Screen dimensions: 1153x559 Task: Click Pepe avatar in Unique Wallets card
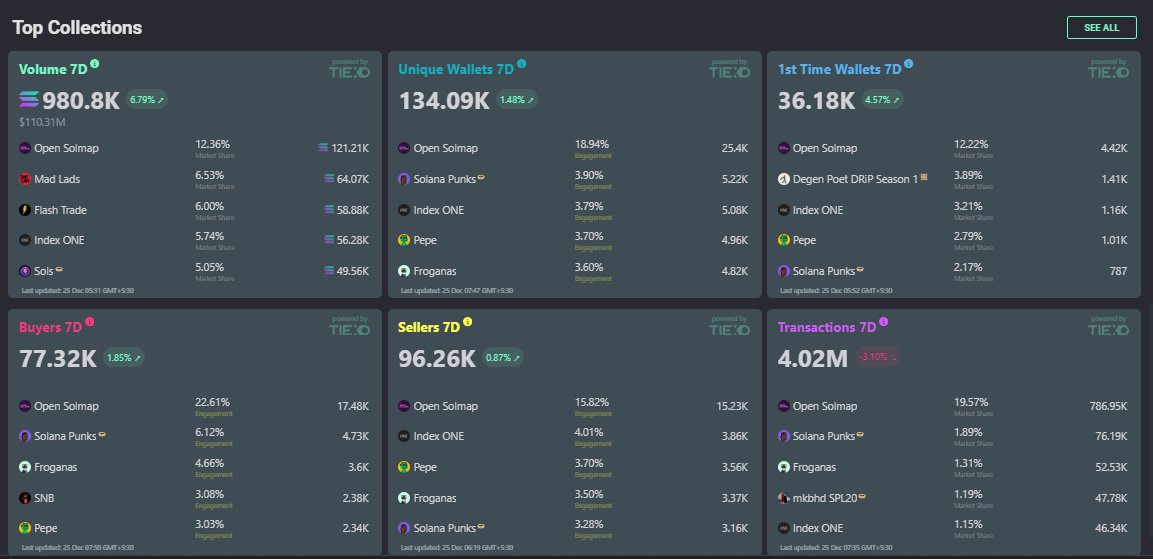click(404, 240)
